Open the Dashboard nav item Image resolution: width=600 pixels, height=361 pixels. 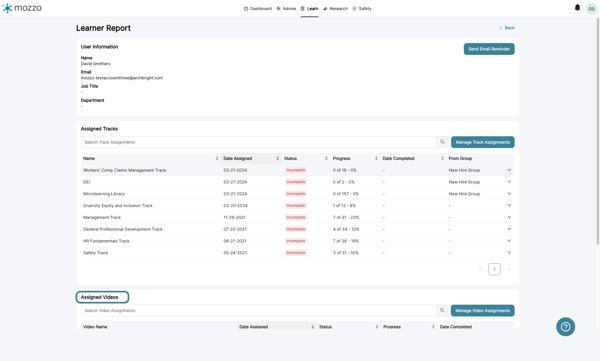point(258,8)
